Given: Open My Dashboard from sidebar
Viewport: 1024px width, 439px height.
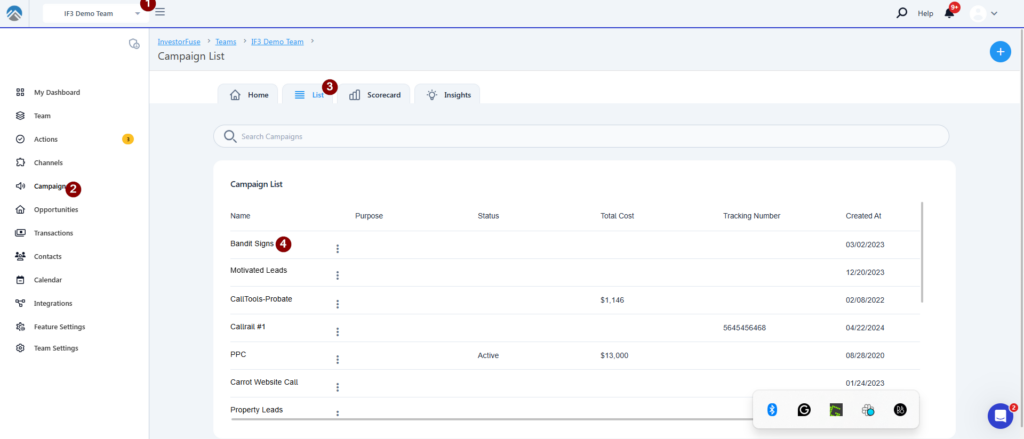Looking at the screenshot, I should (56, 92).
